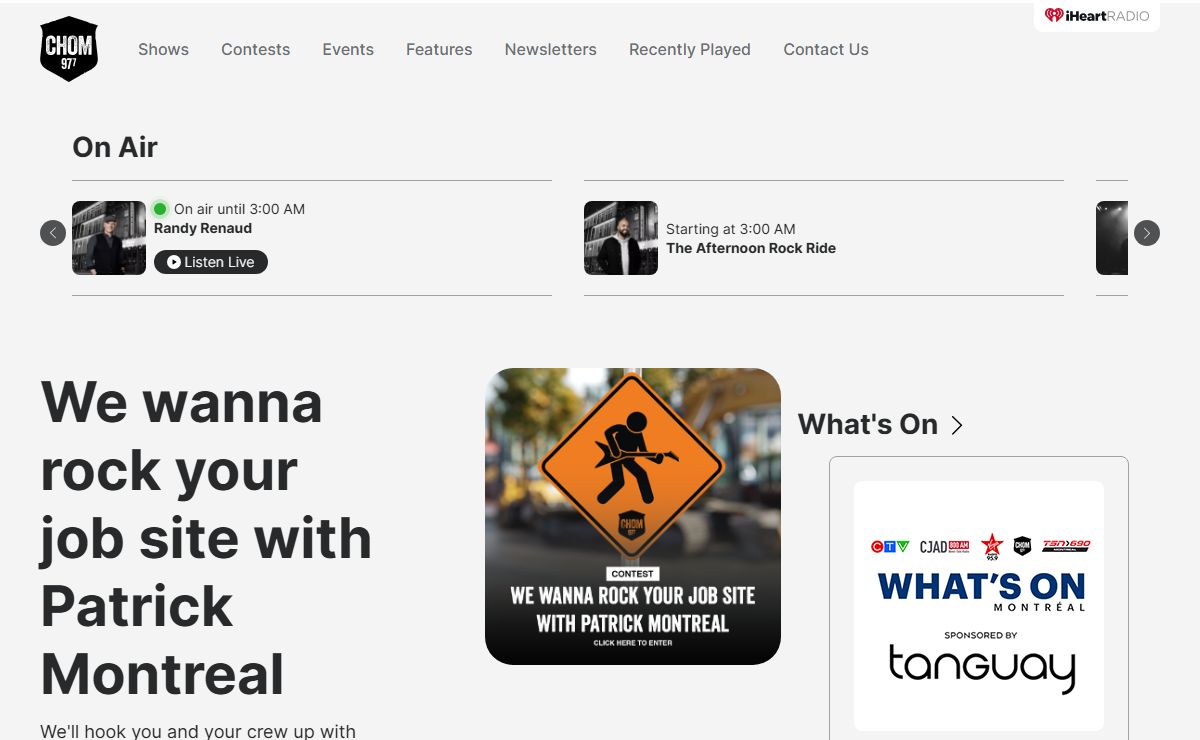Click the previous arrow in On Air carousel
1200x740 pixels.
(x=53, y=233)
